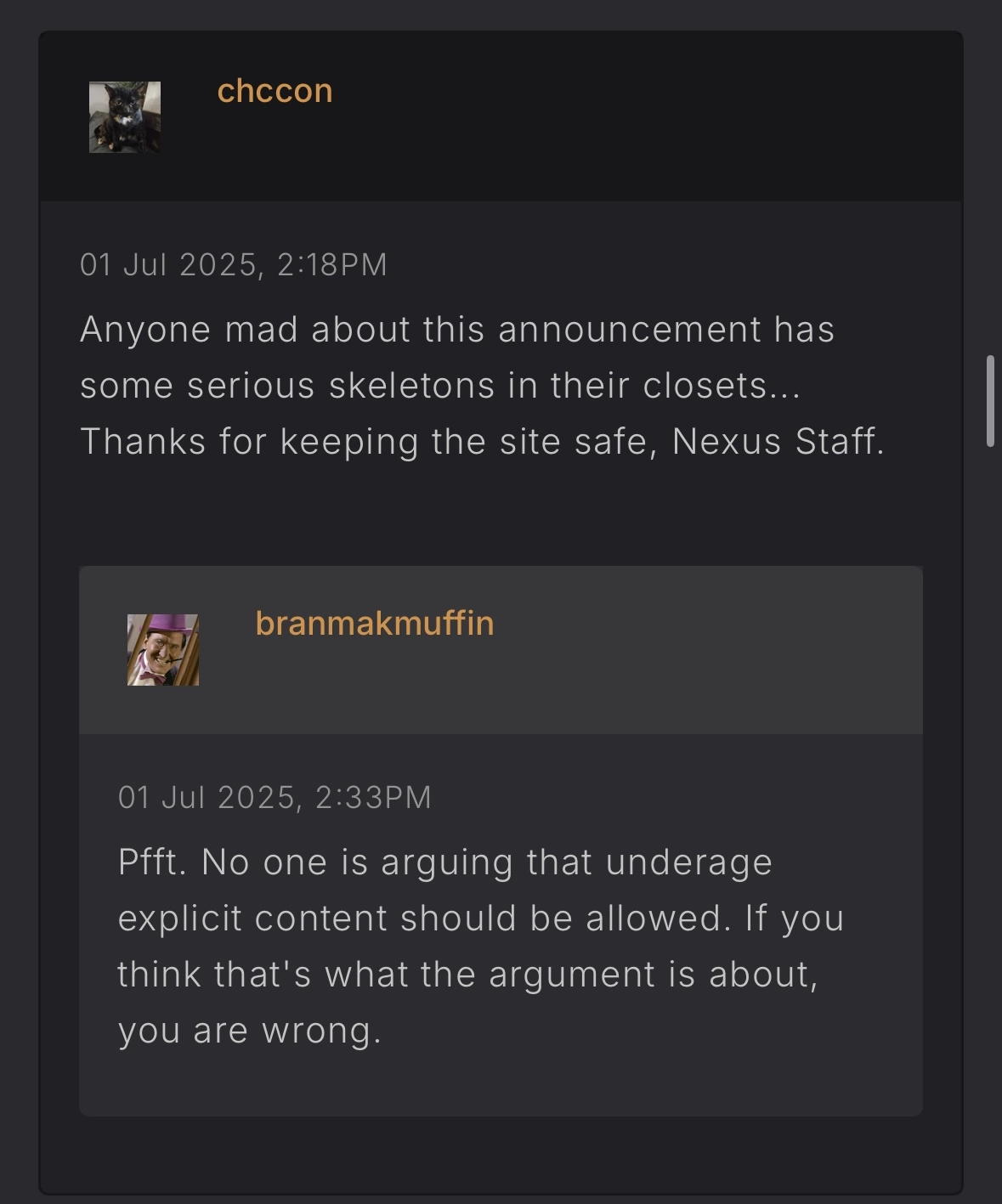Click the line 'explicit content should be allowed. If you'
This screenshot has width=1002, height=1204.
click(x=481, y=919)
